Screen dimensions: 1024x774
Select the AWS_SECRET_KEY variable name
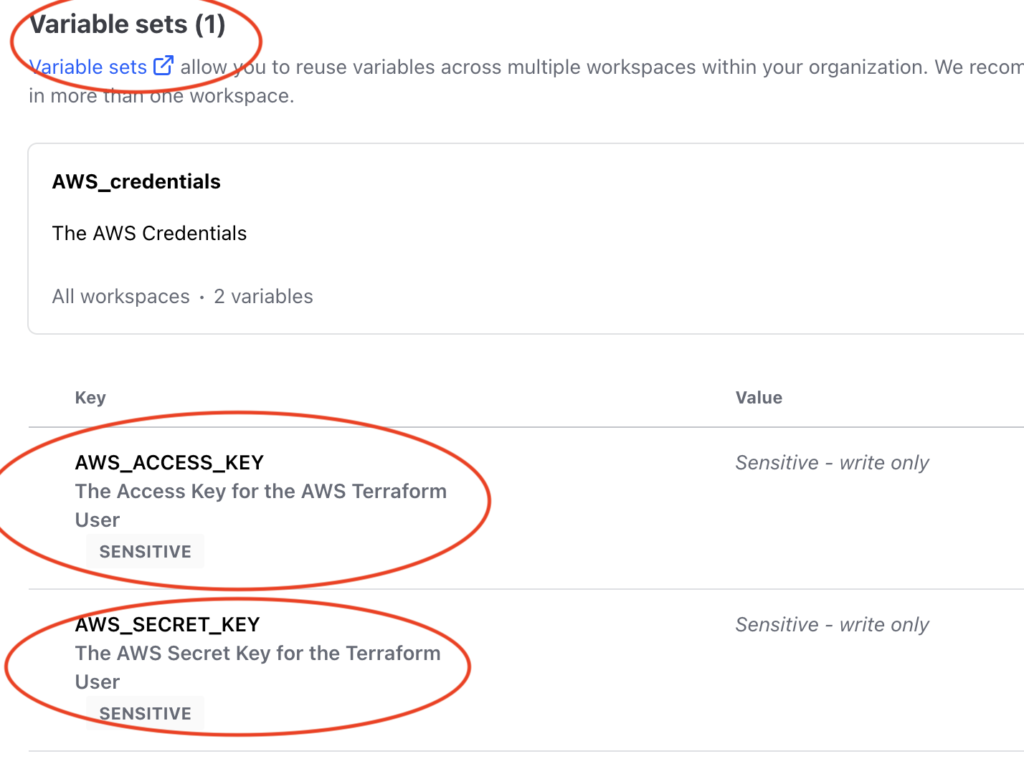(167, 624)
